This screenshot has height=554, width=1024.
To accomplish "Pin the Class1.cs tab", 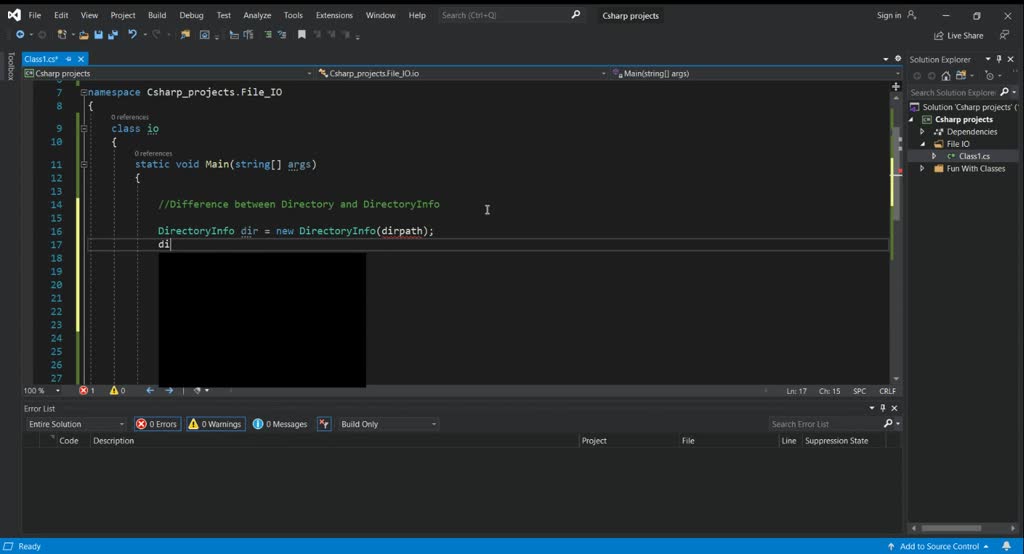I will click(x=70, y=60).
